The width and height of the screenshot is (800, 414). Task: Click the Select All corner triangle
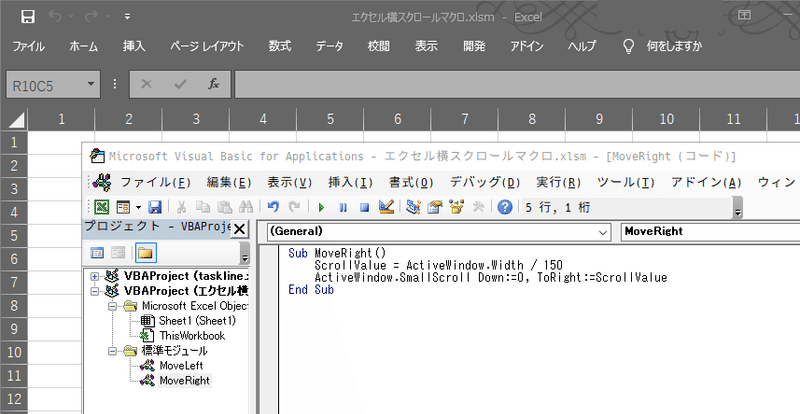15,120
